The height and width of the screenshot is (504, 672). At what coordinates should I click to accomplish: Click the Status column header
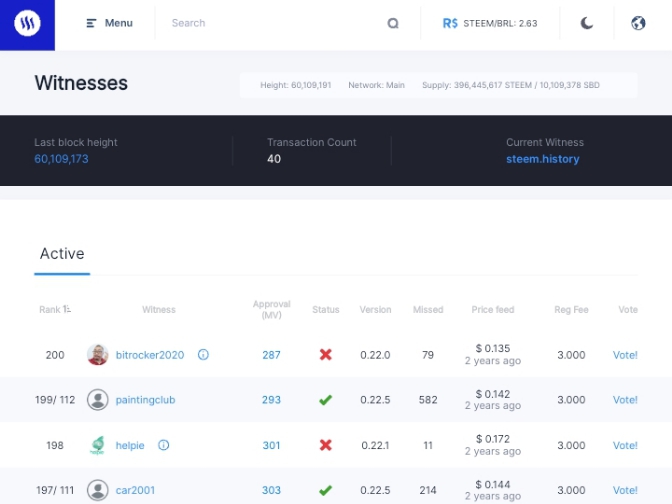326,309
